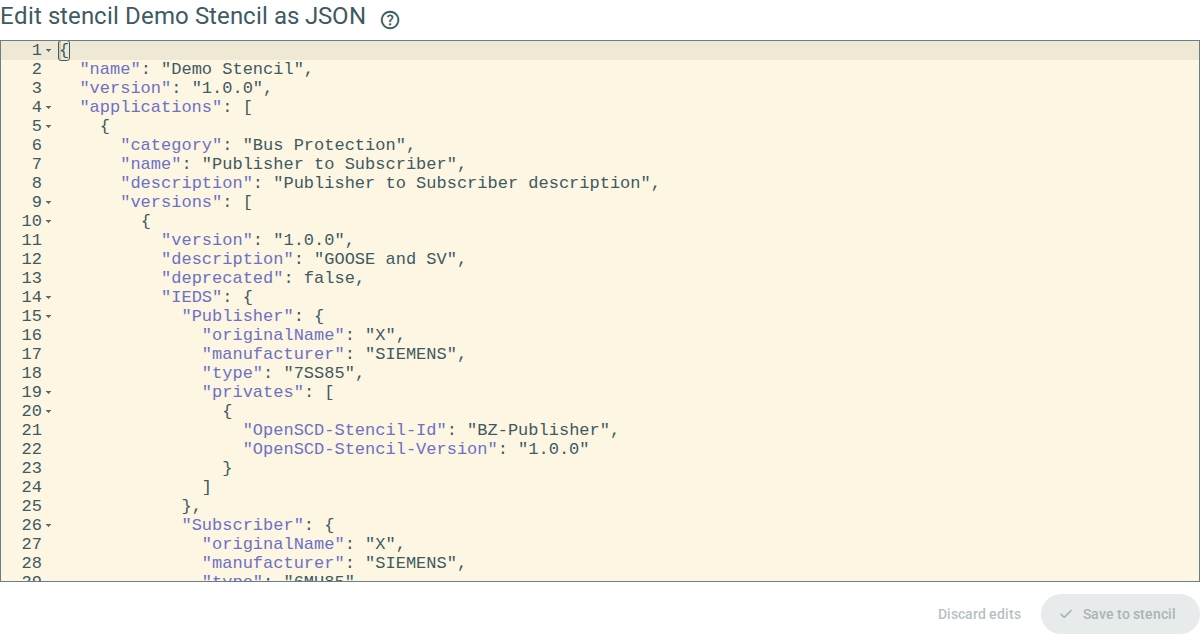Click the "SIEMENS" manufacturer value on line 28
This screenshot has height=634, width=1200.
pyautogui.click(x=410, y=563)
